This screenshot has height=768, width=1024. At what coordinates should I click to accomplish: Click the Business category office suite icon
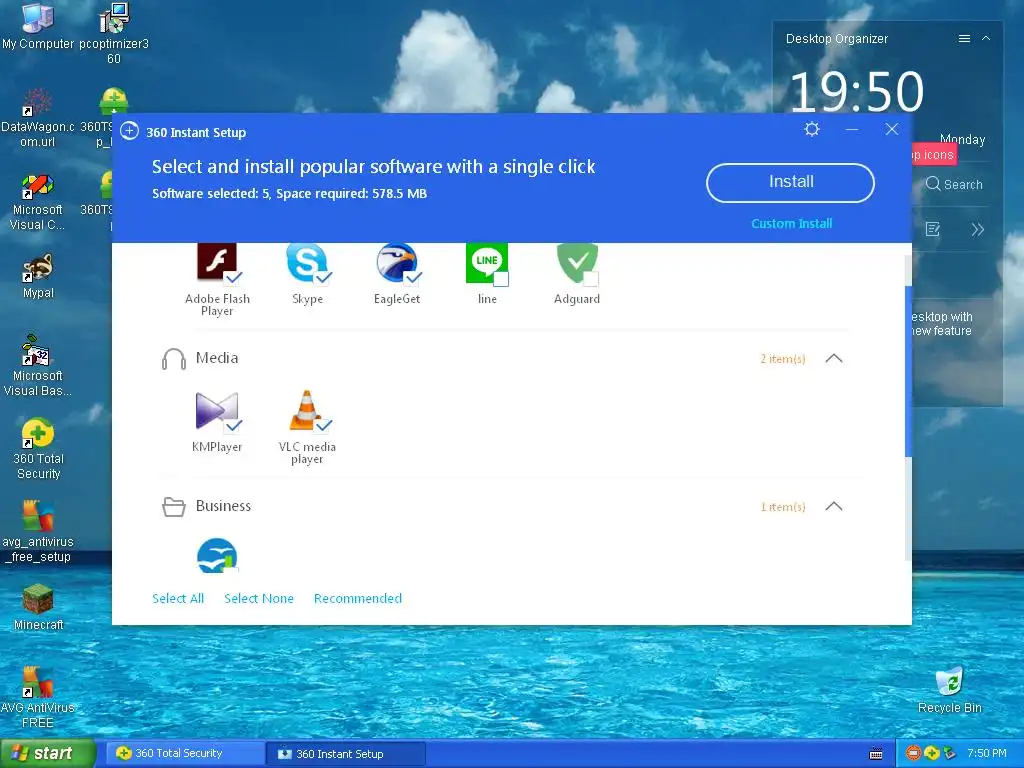coord(217,555)
